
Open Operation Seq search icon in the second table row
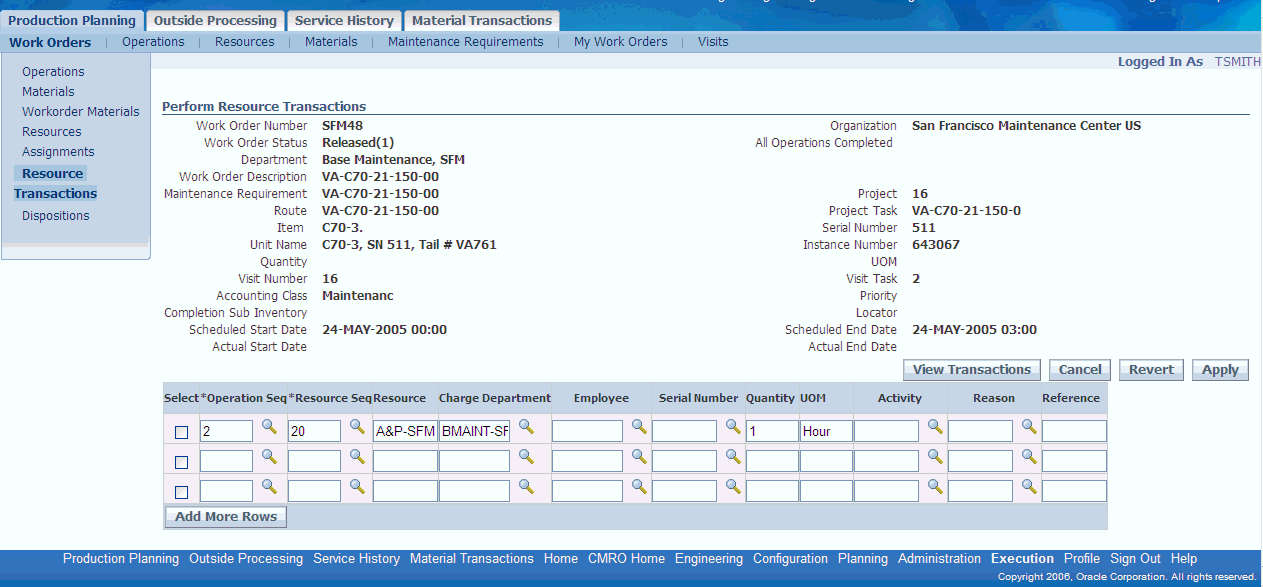click(269, 457)
